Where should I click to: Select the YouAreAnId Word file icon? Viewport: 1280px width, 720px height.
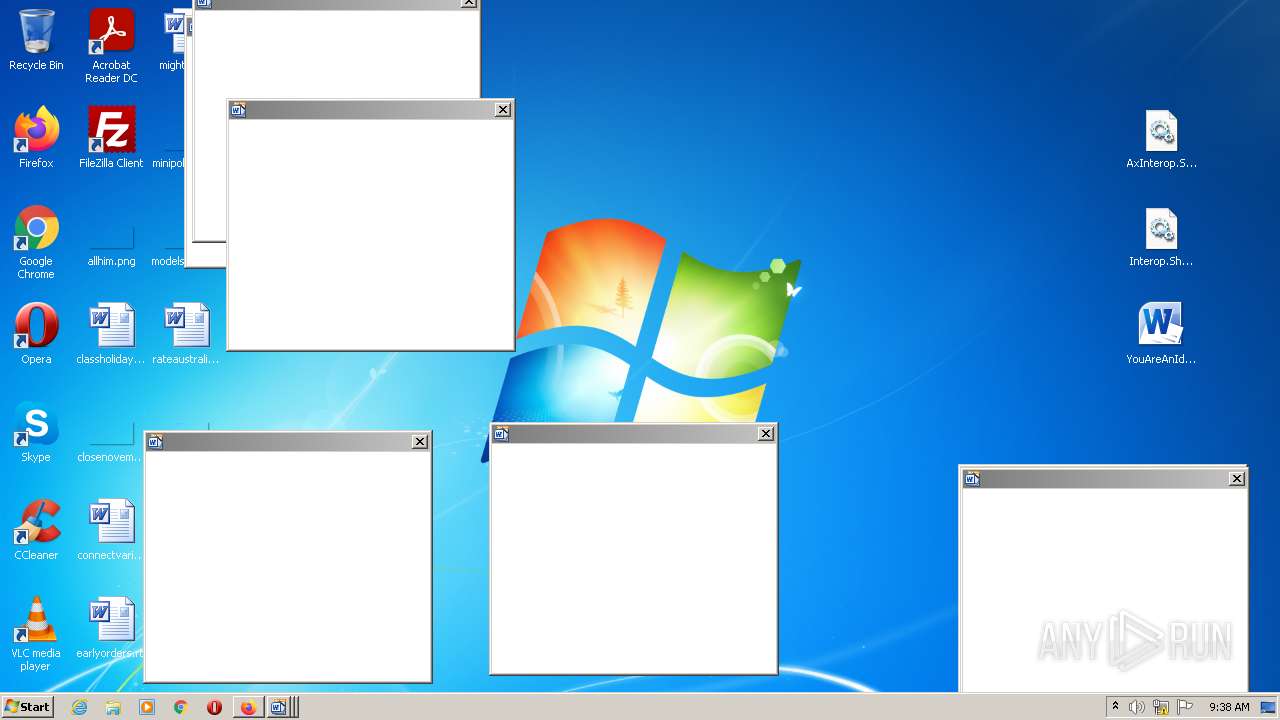[x=1161, y=334]
